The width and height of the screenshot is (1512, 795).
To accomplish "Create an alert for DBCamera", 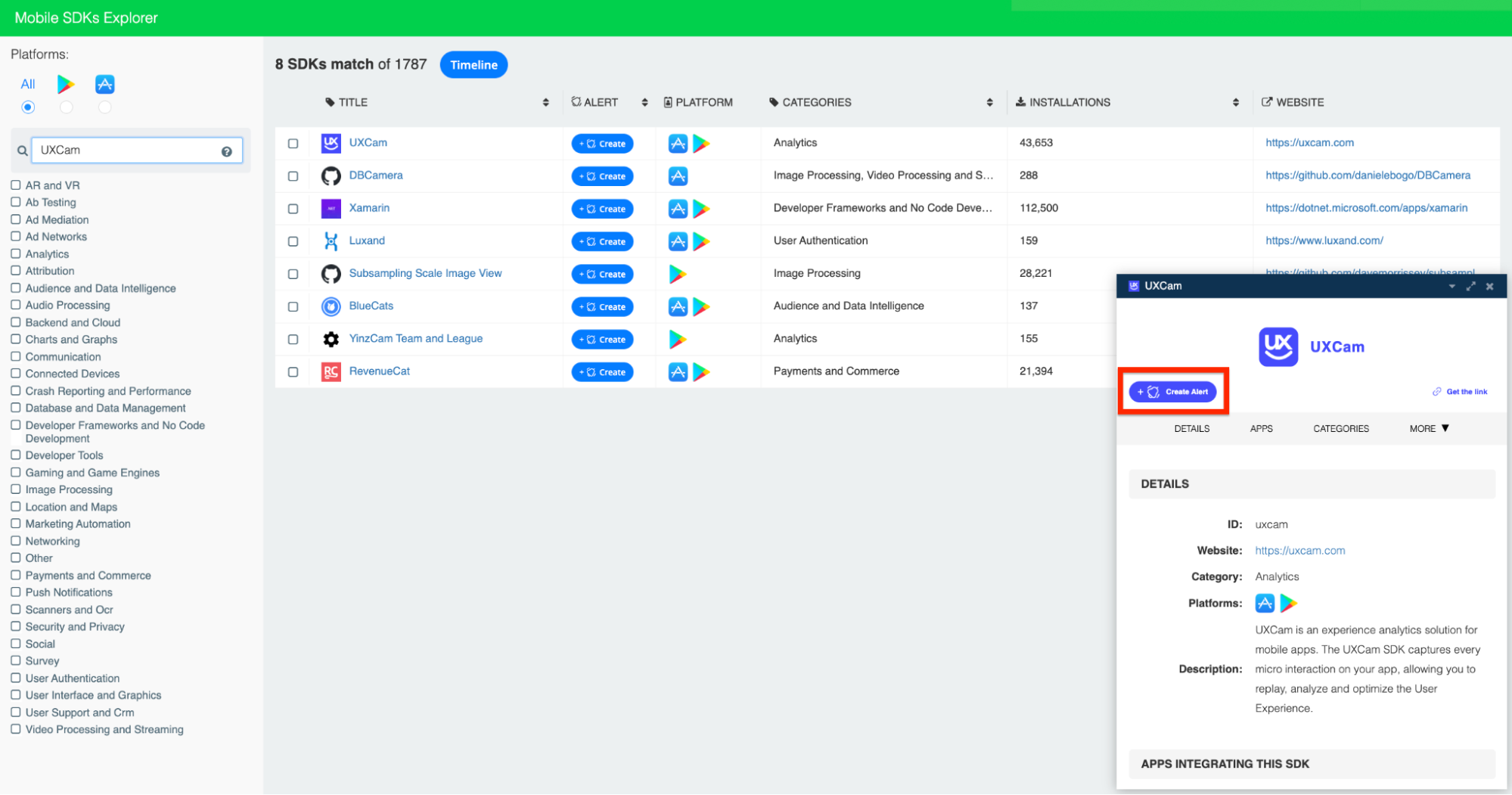I will [x=602, y=176].
